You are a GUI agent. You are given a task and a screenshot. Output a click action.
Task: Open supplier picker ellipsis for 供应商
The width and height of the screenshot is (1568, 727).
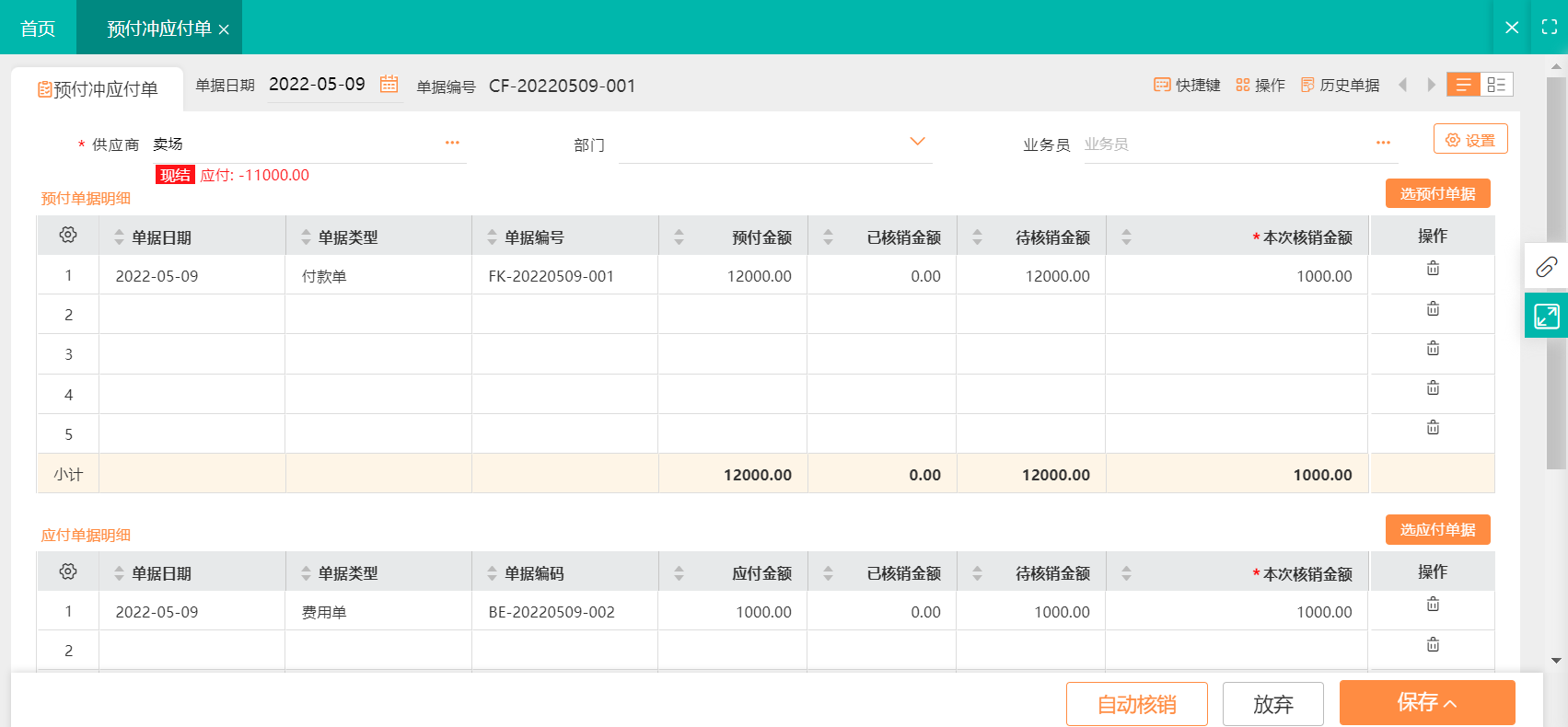[x=452, y=143]
